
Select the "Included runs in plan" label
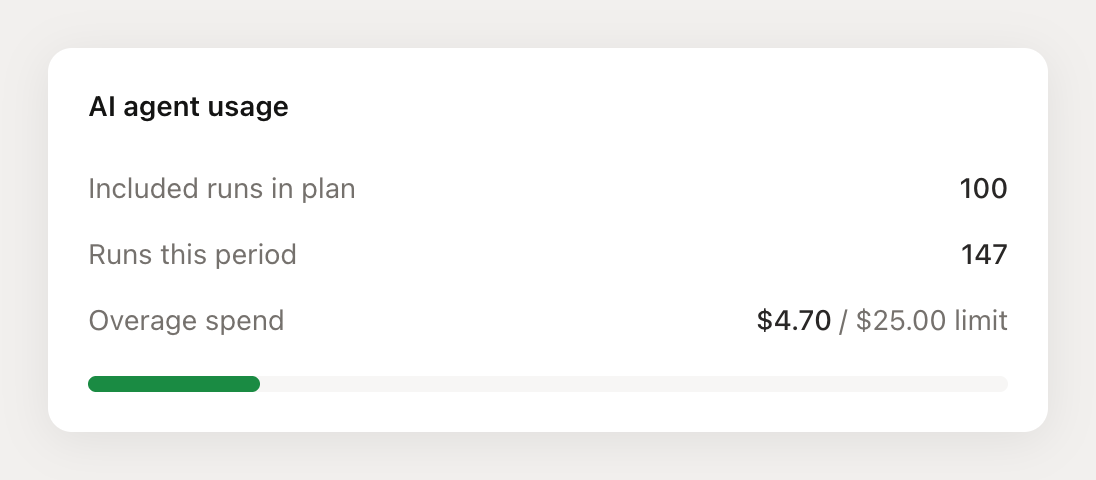coord(222,188)
